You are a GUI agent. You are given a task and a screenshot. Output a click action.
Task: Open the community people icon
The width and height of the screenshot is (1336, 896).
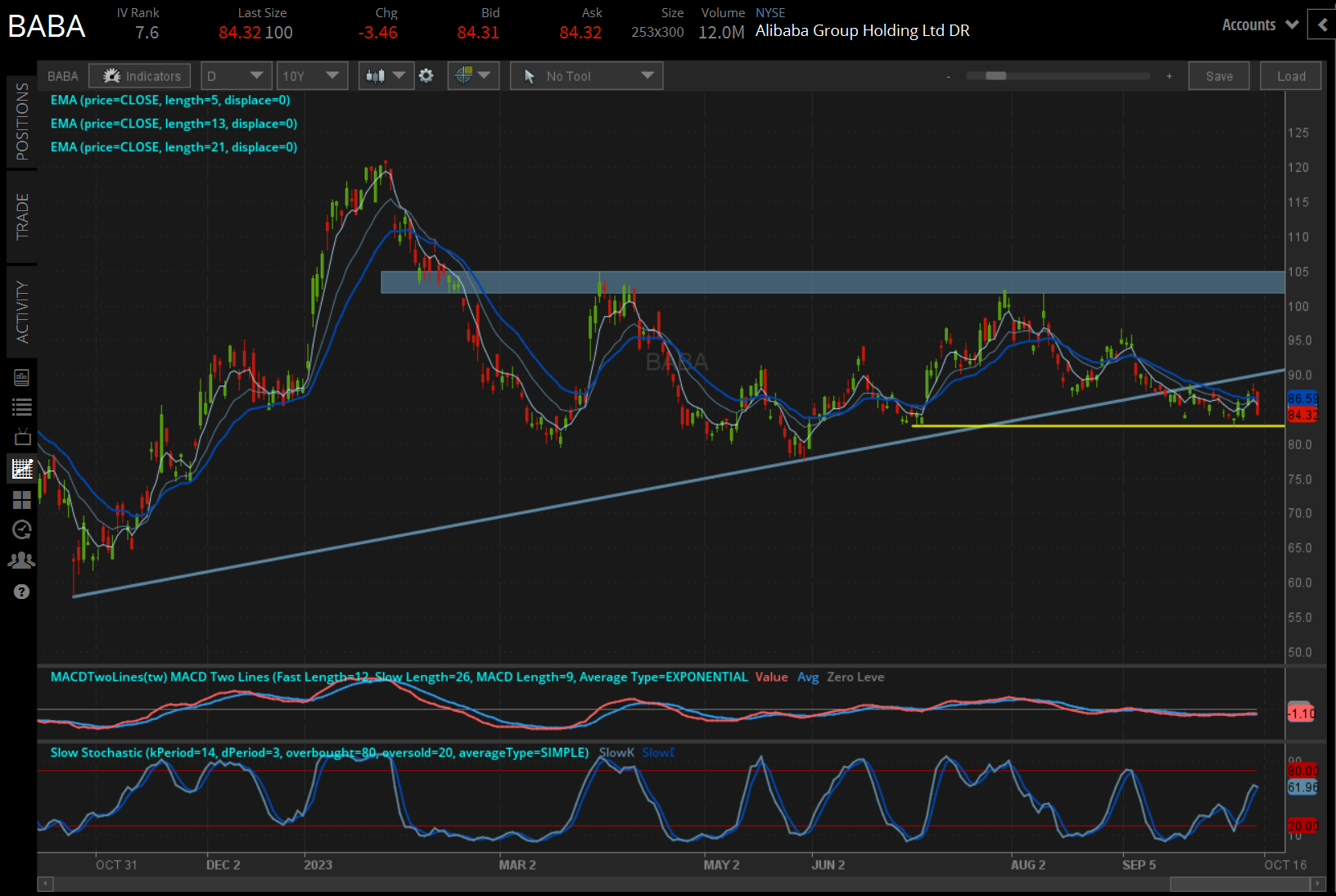tap(22, 560)
